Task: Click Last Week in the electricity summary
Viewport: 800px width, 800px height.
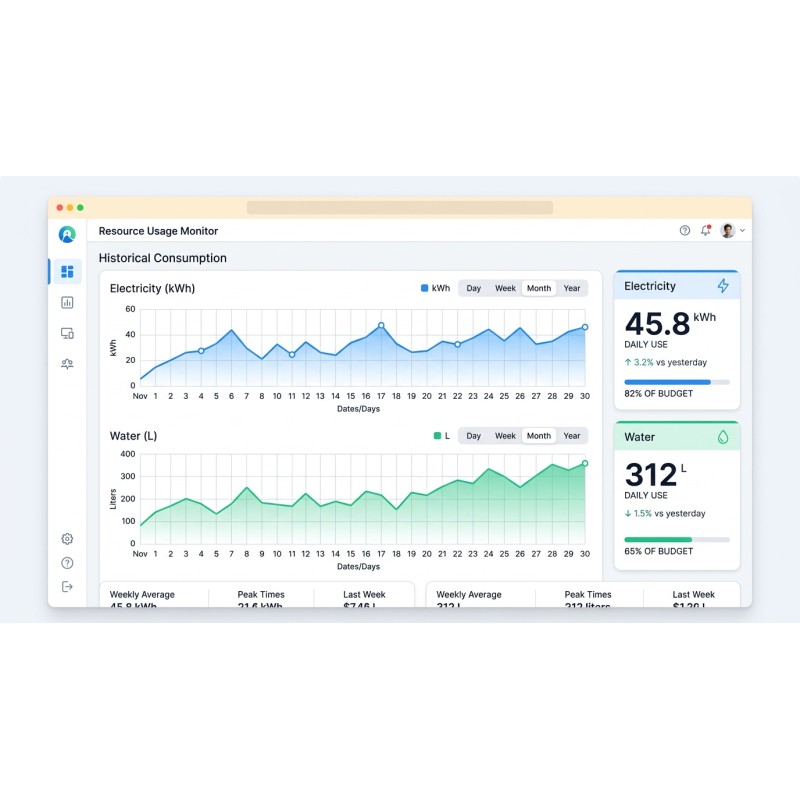Action: pyautogui.click(x=364, y=594)
